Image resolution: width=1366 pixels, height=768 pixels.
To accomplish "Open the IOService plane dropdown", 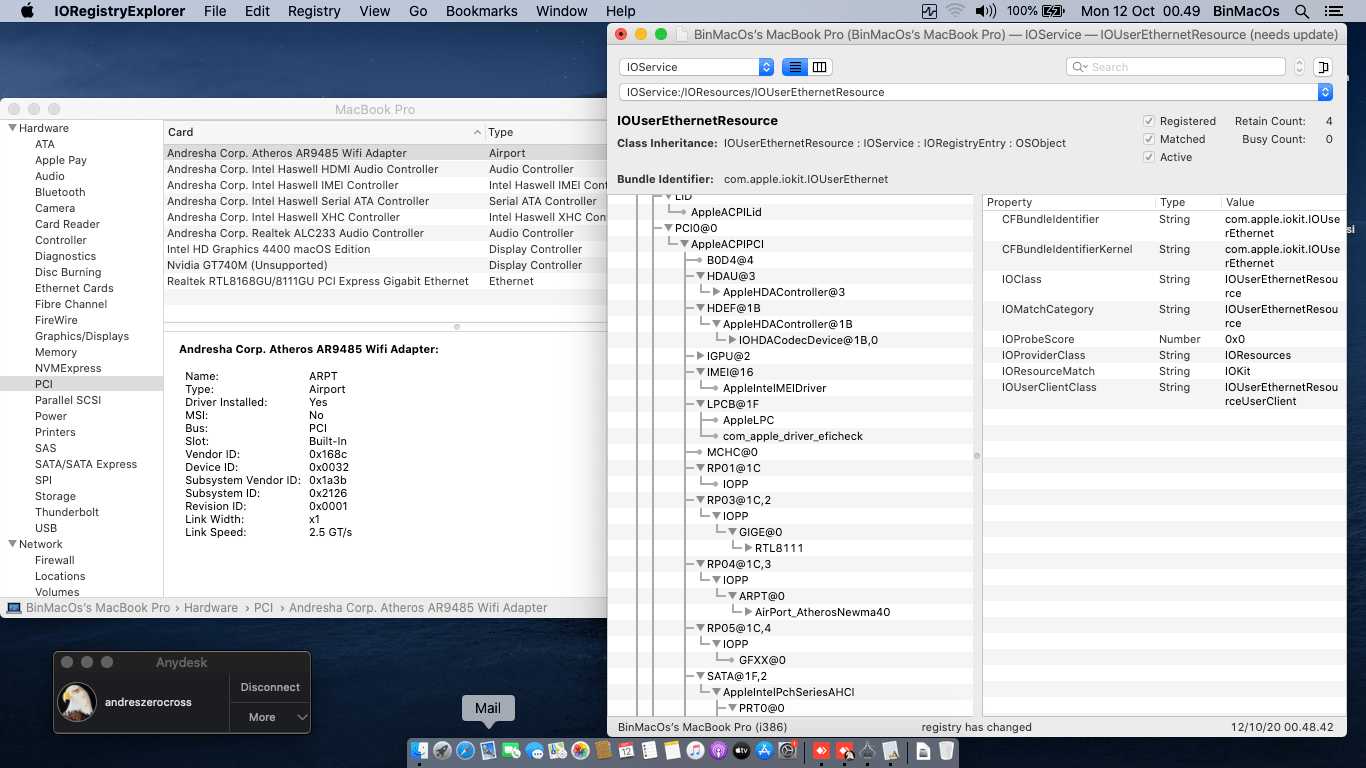I will coord(695,67).
